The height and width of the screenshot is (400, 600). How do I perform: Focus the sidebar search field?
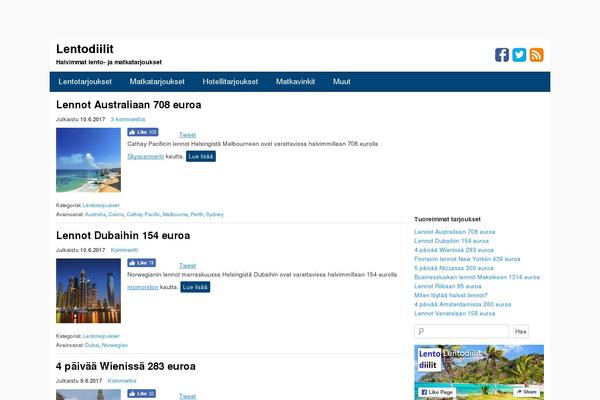(462, 331)
